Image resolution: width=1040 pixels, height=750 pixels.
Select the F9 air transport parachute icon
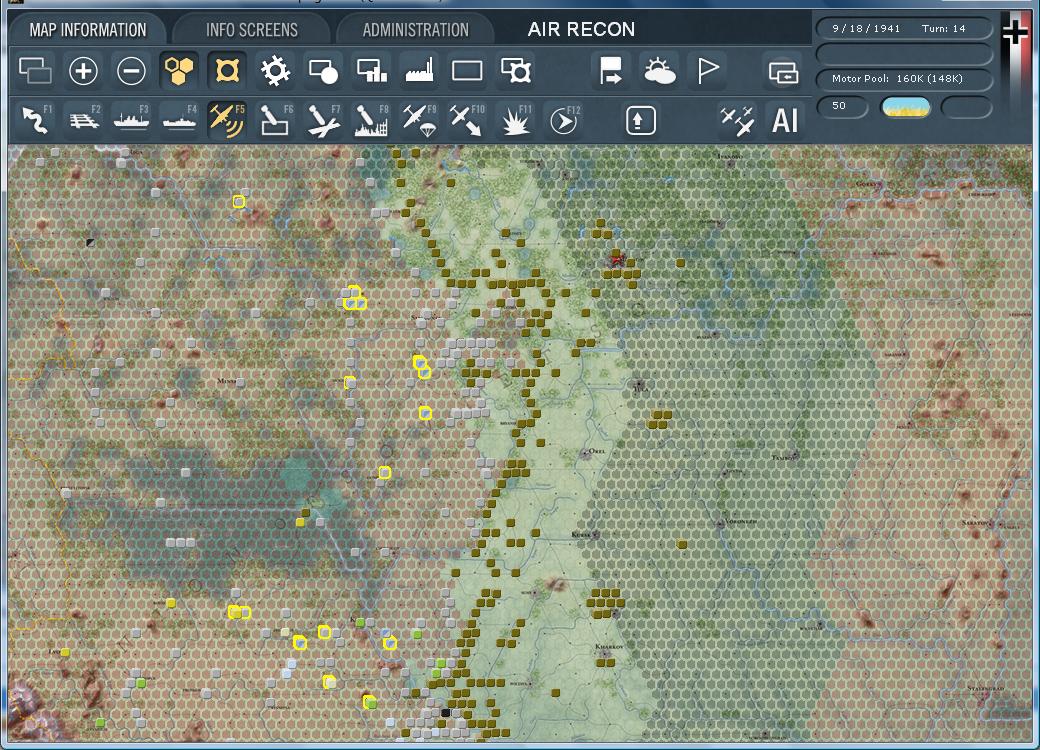pos(419,120)
